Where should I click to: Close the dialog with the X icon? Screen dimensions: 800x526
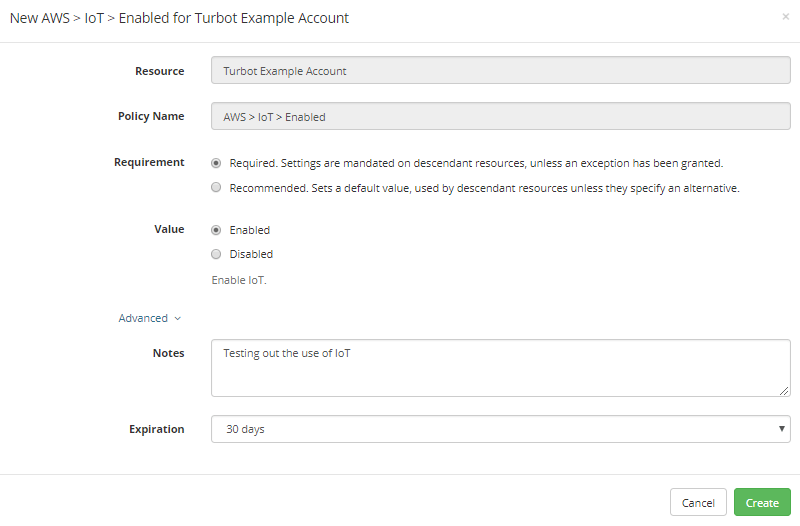click(x=786, y=17)
